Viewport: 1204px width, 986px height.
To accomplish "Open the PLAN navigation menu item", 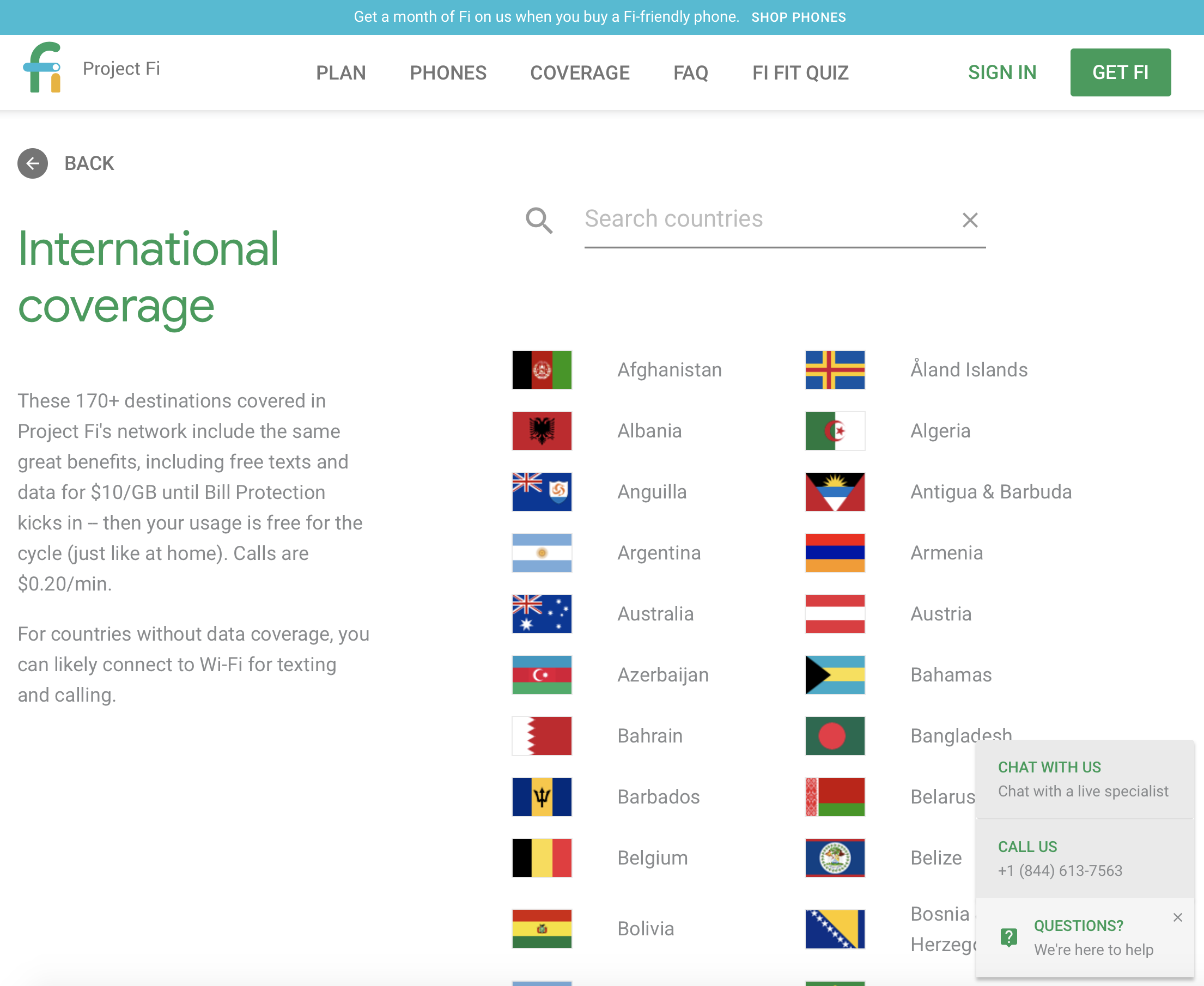I will coord(341,72).
